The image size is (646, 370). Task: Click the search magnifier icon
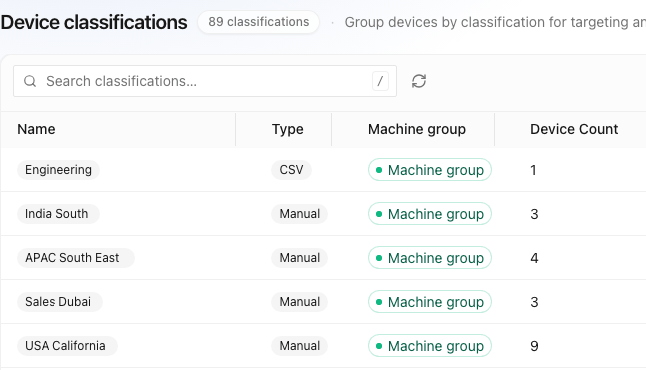point(30,81)
